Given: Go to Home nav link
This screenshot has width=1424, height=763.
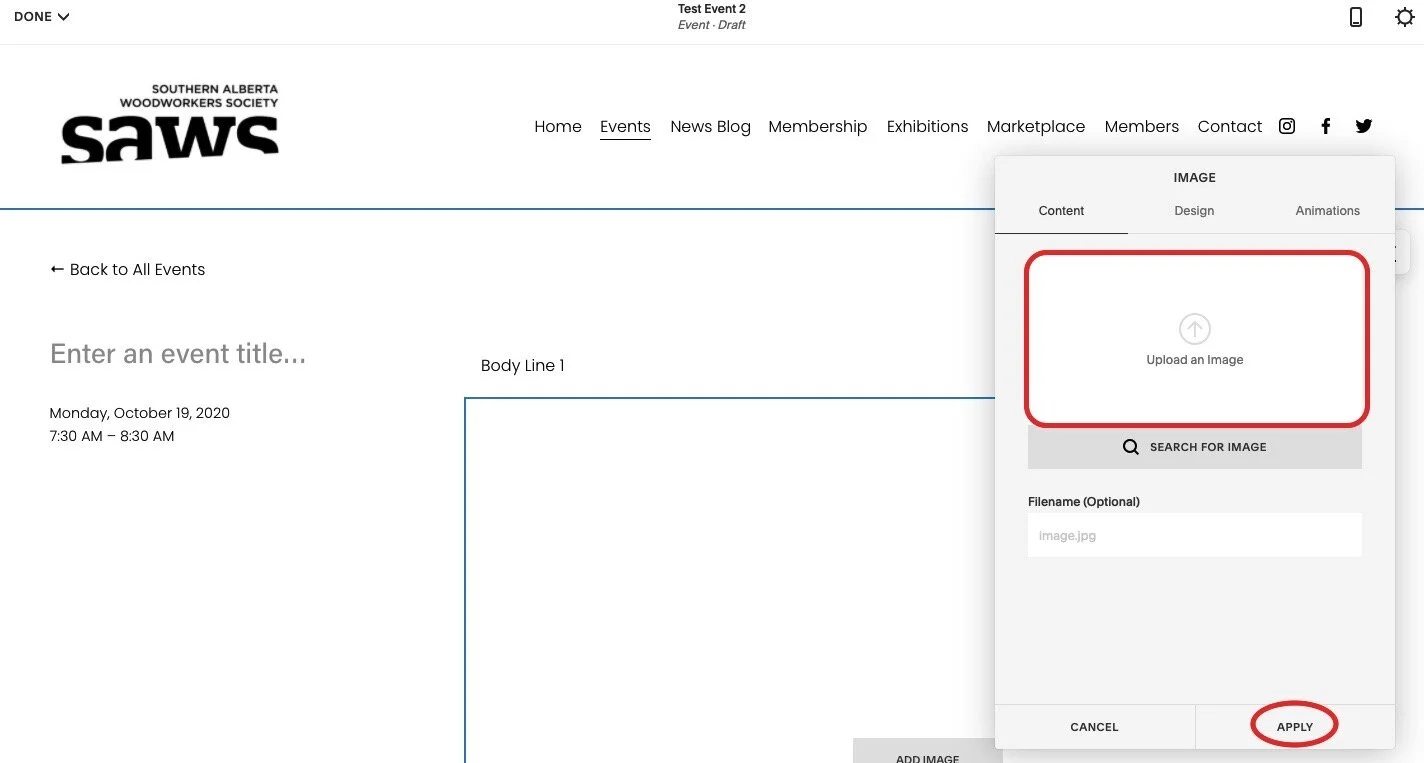Looking at the screenshot, I should (558, 127).
